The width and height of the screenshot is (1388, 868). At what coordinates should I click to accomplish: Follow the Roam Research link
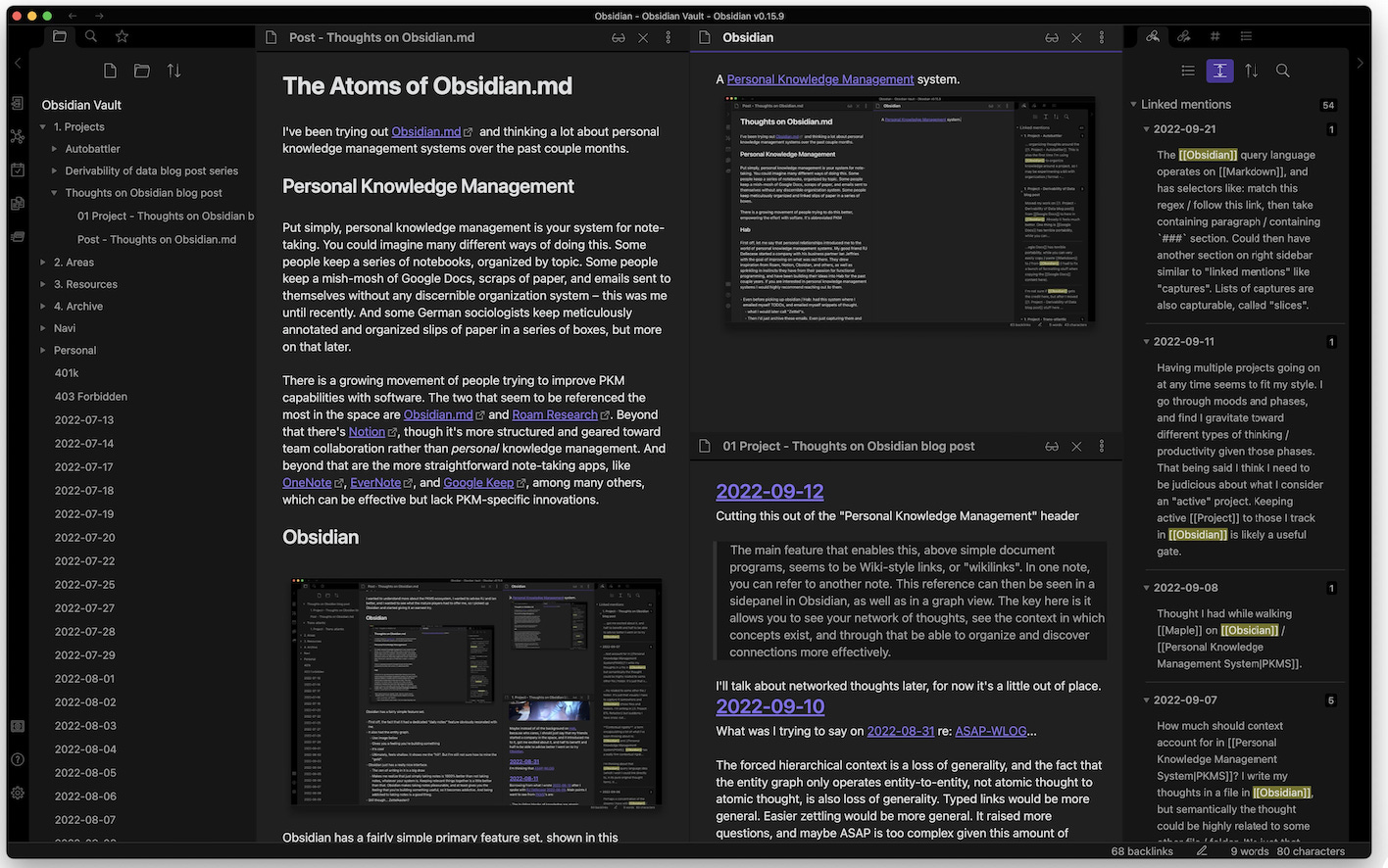coord(555,414)
